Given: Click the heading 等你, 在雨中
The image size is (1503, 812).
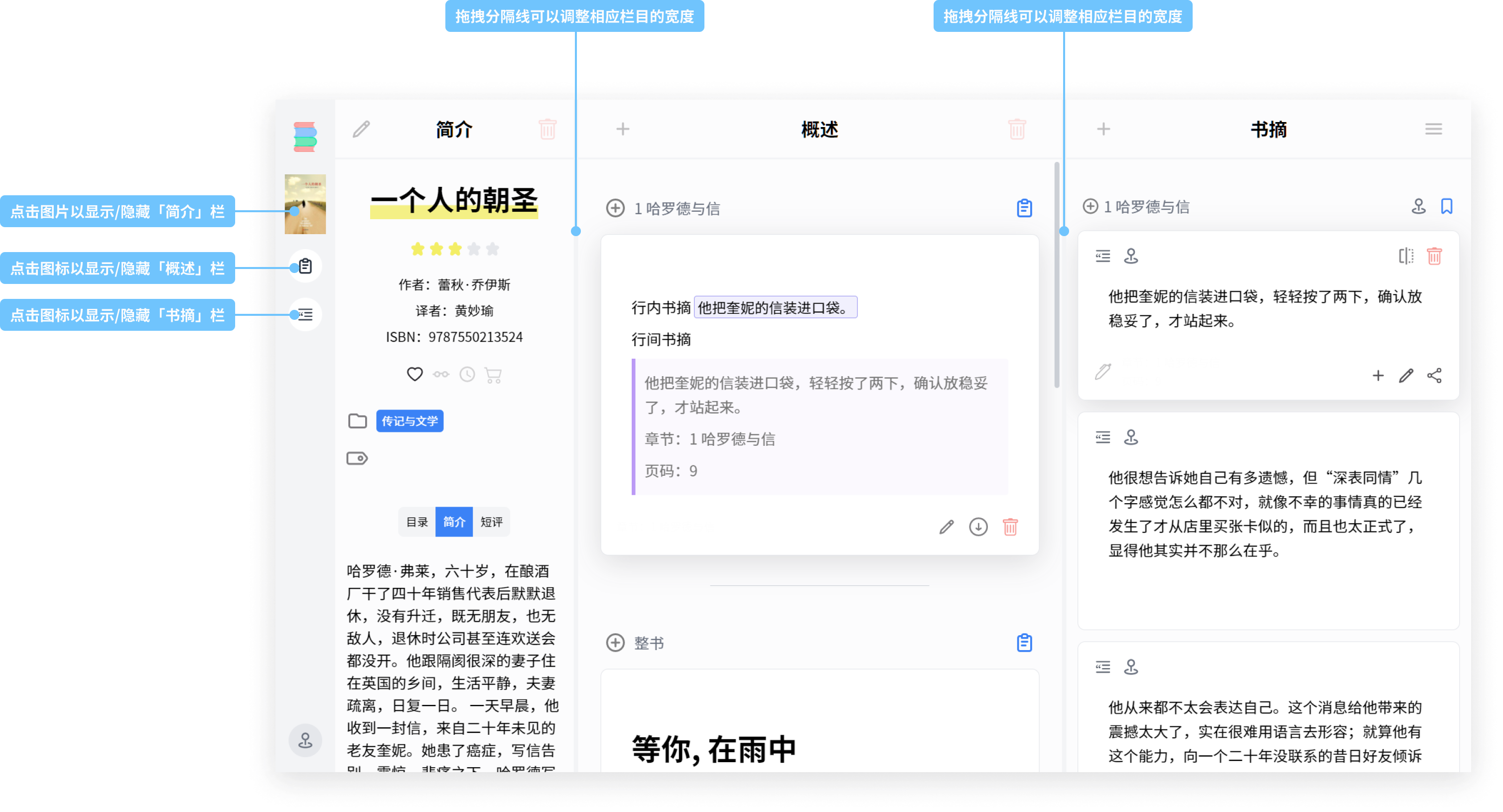Looking at the screenshot, I should point(714,750).
